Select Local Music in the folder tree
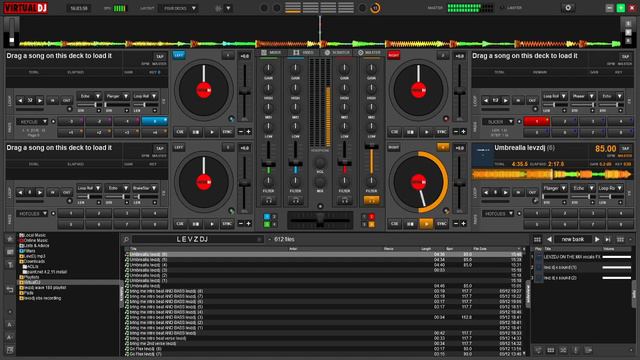The height and width of the screenshot is (360, 640). pos(35,236)
